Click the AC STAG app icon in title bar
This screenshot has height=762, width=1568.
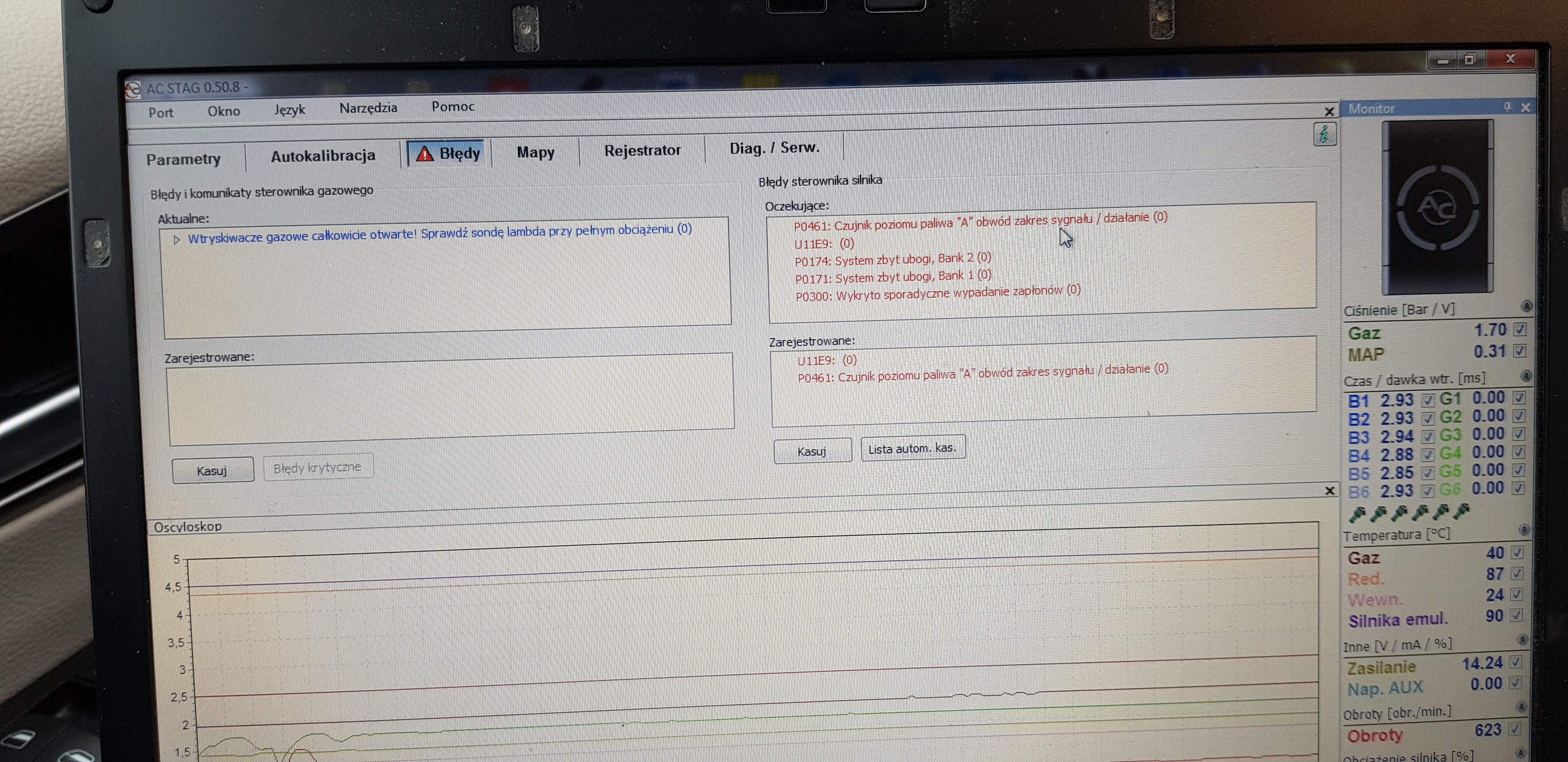pyautogui.click(x=133, y=90)
